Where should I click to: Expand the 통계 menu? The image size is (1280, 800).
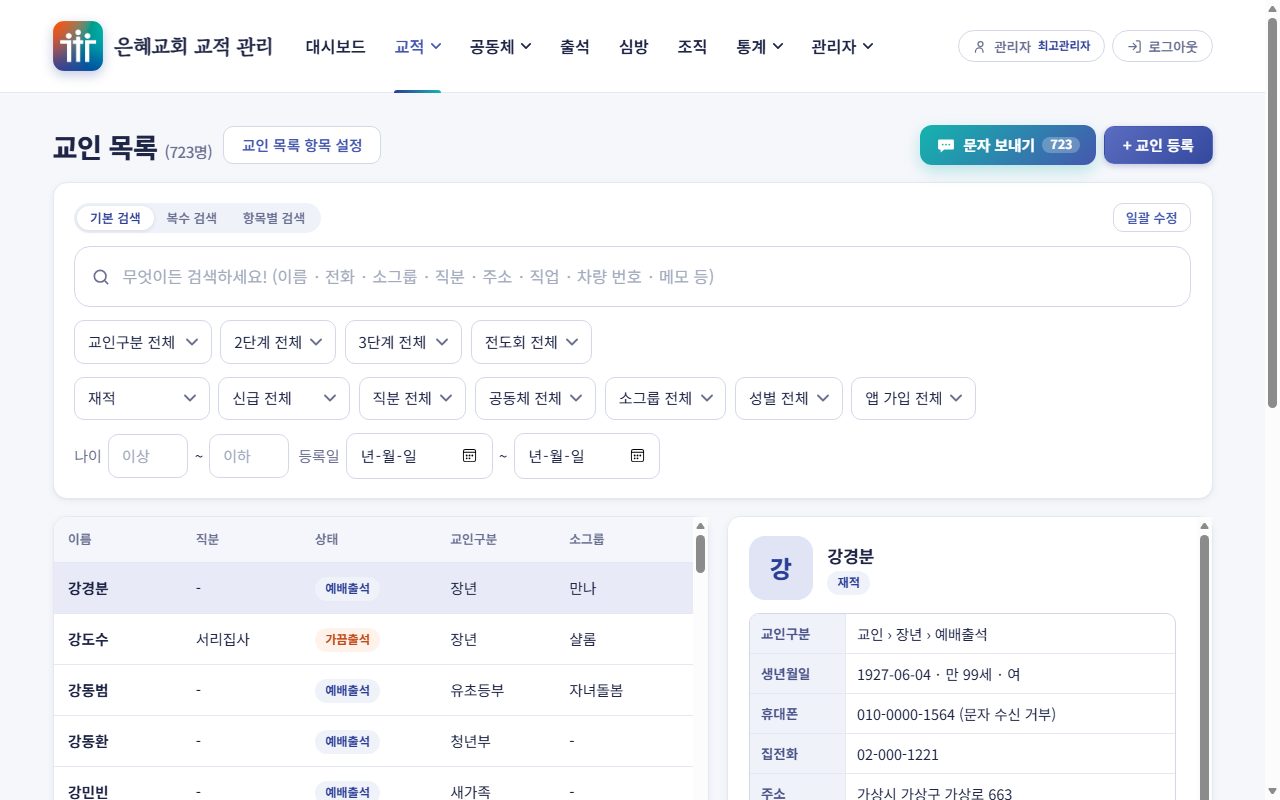tap(759, 46)
